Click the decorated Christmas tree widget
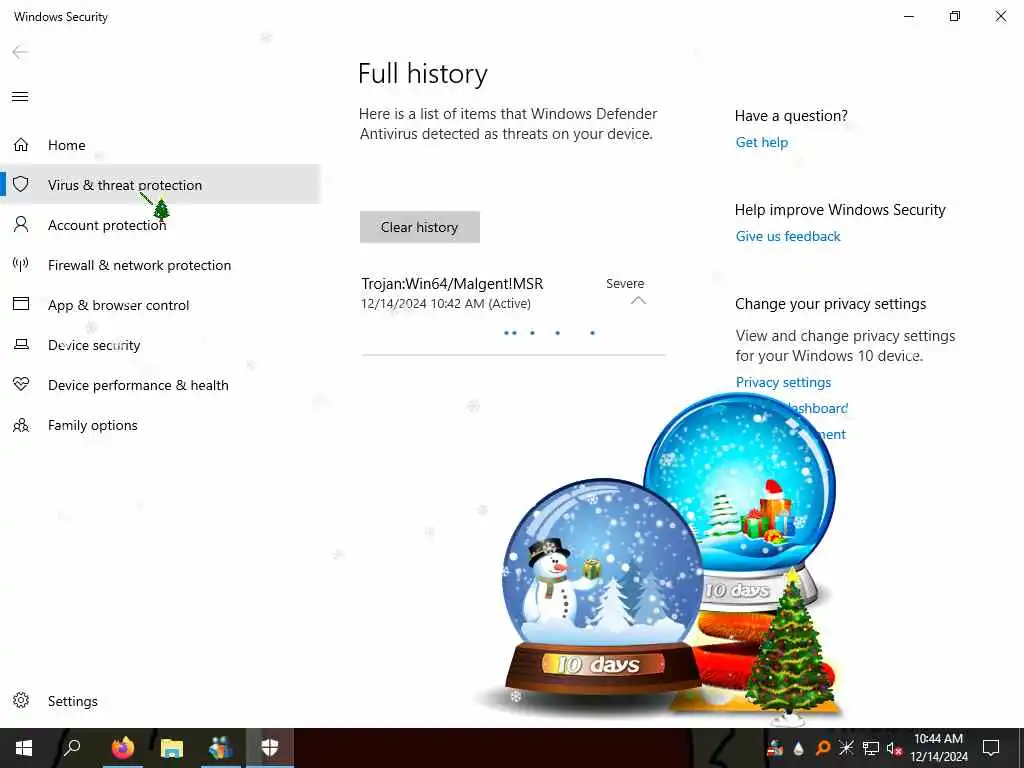The width and height of the screenshot is (1024, 768). pos(790,647)
